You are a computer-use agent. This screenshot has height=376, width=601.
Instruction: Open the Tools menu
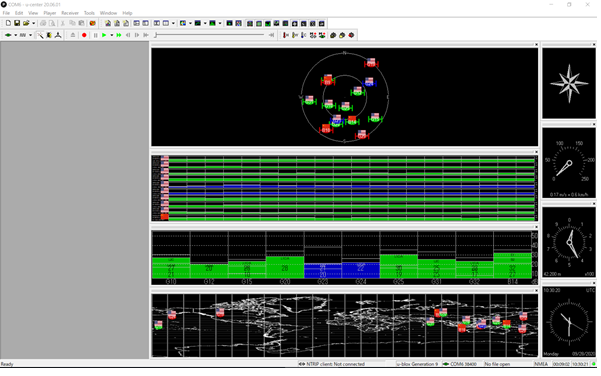[89, 13]
